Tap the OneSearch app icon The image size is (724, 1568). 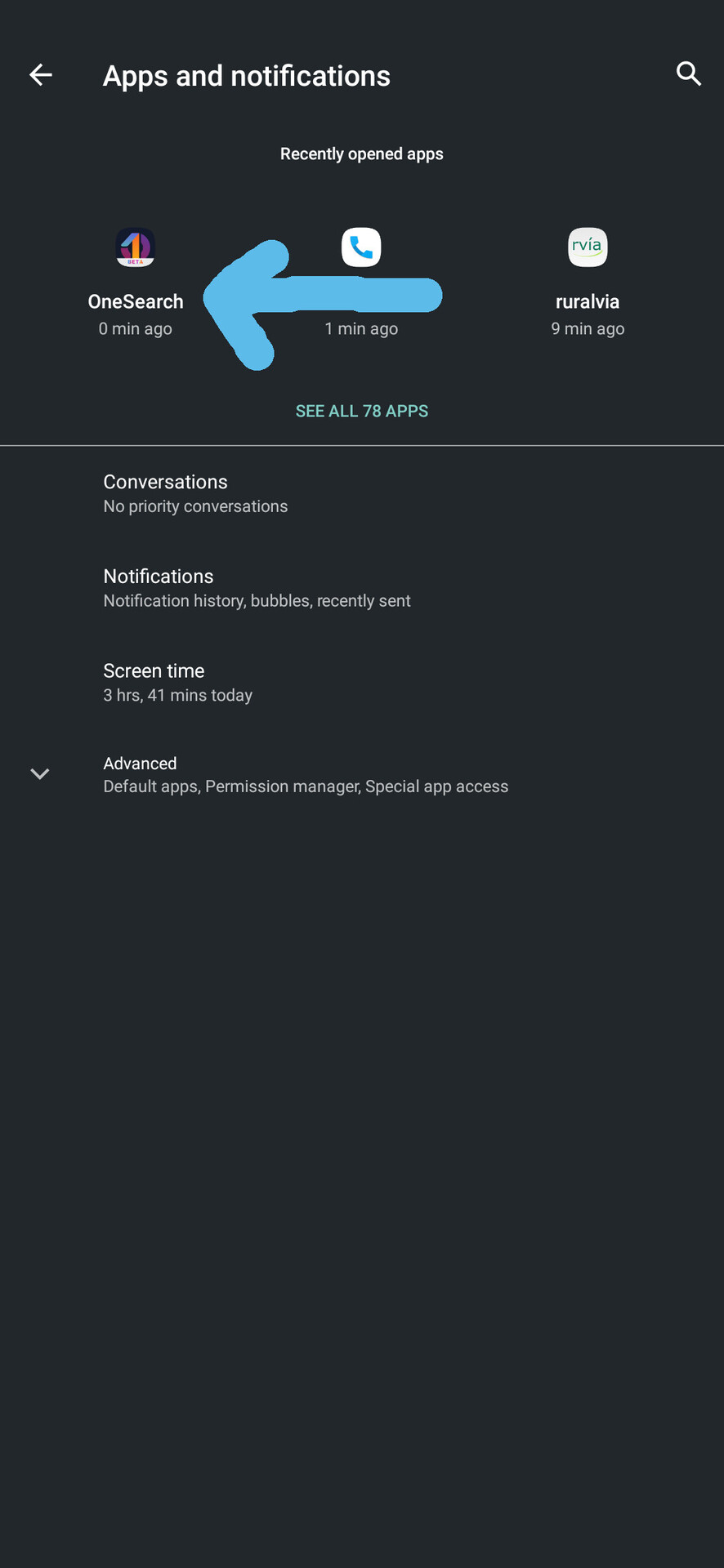136,247
